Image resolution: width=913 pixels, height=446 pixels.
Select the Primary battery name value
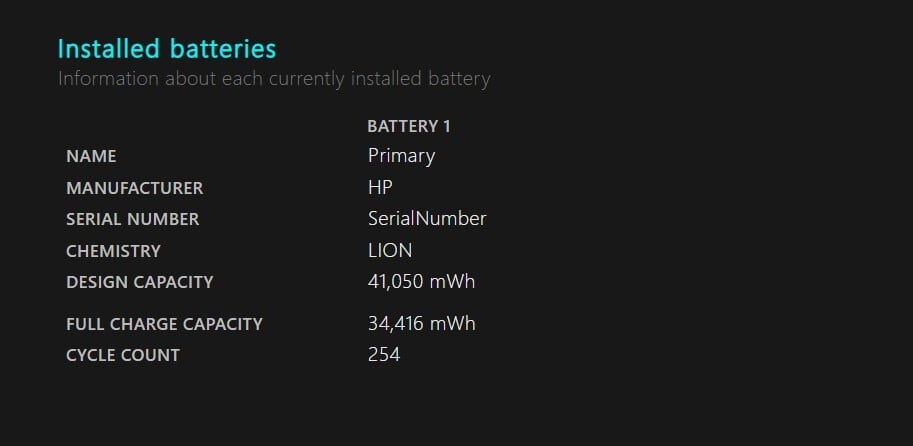point(401,155)
